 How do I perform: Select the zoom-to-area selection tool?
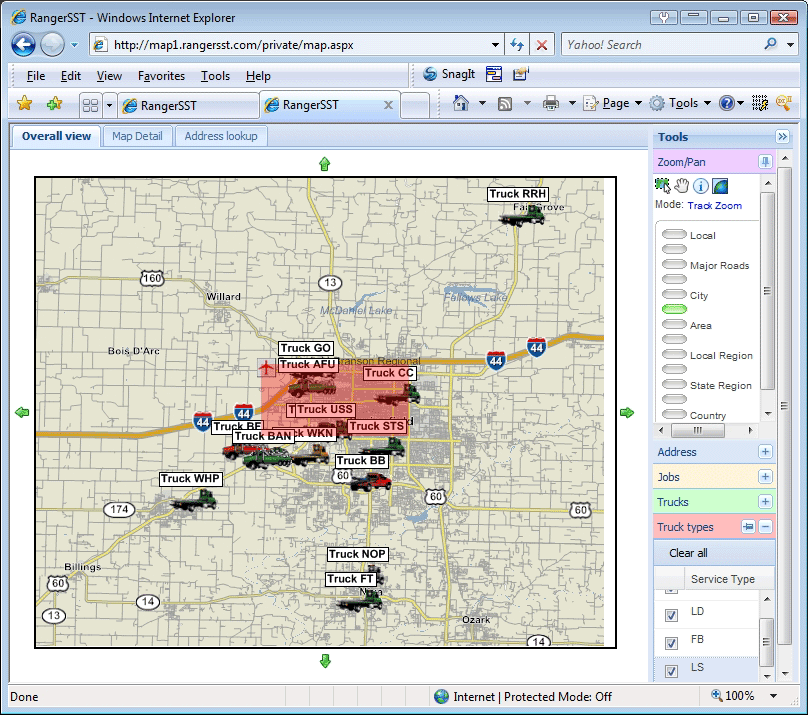[662, 185]
